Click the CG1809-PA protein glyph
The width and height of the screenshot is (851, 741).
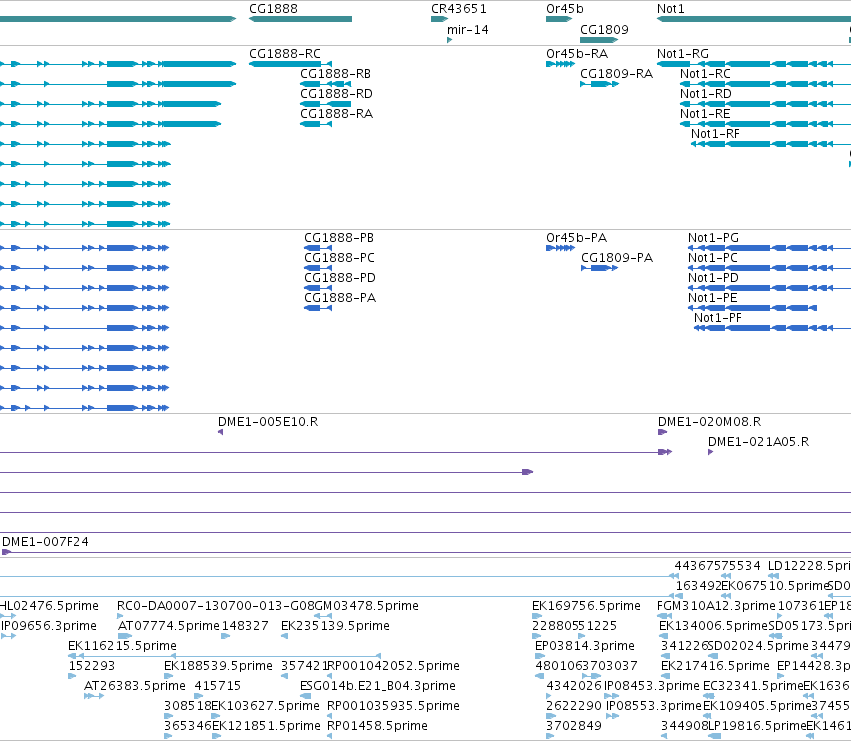pos(600,268)
